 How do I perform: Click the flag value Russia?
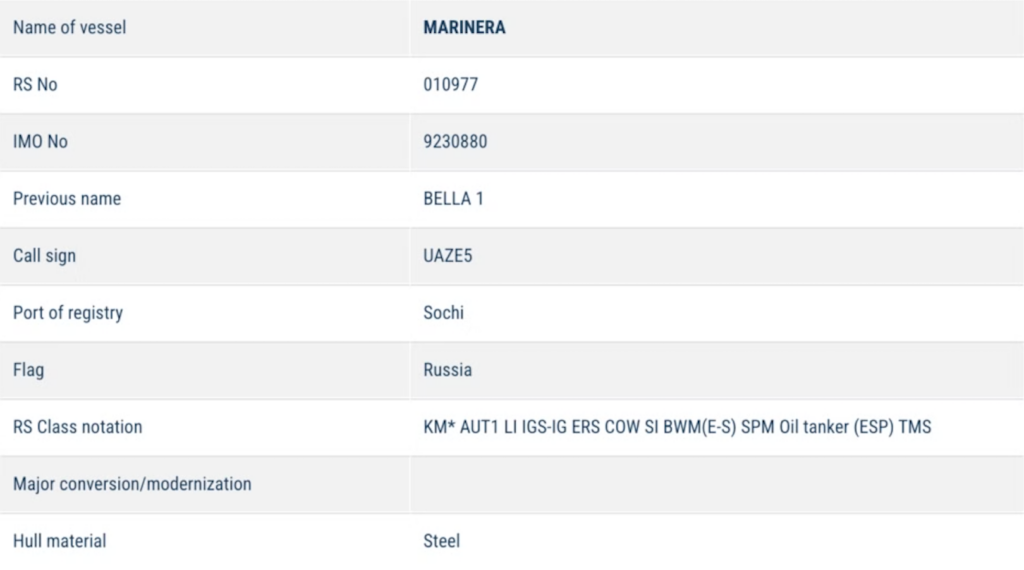447,370
